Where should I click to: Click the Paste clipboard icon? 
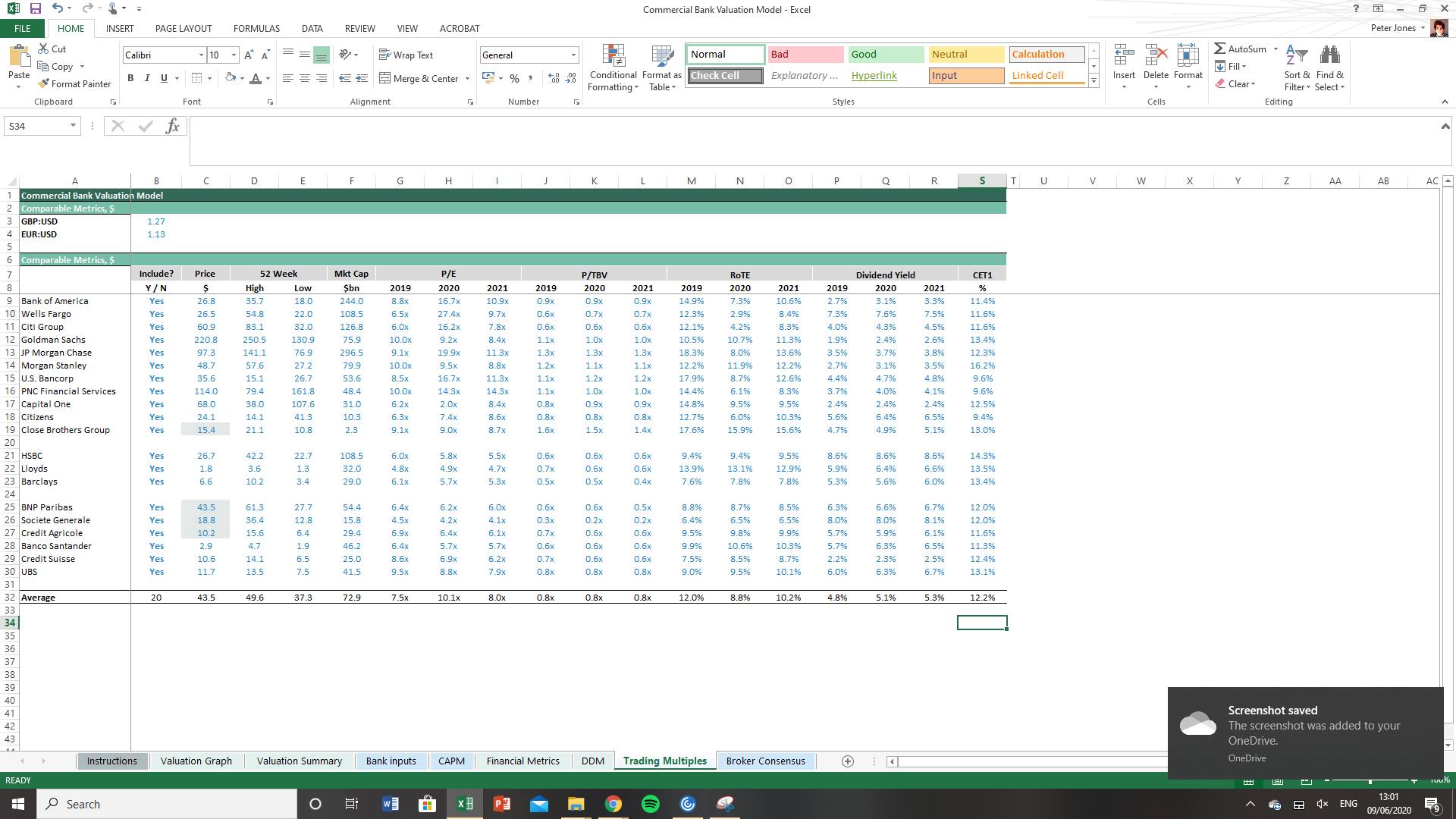click(19, 57)
